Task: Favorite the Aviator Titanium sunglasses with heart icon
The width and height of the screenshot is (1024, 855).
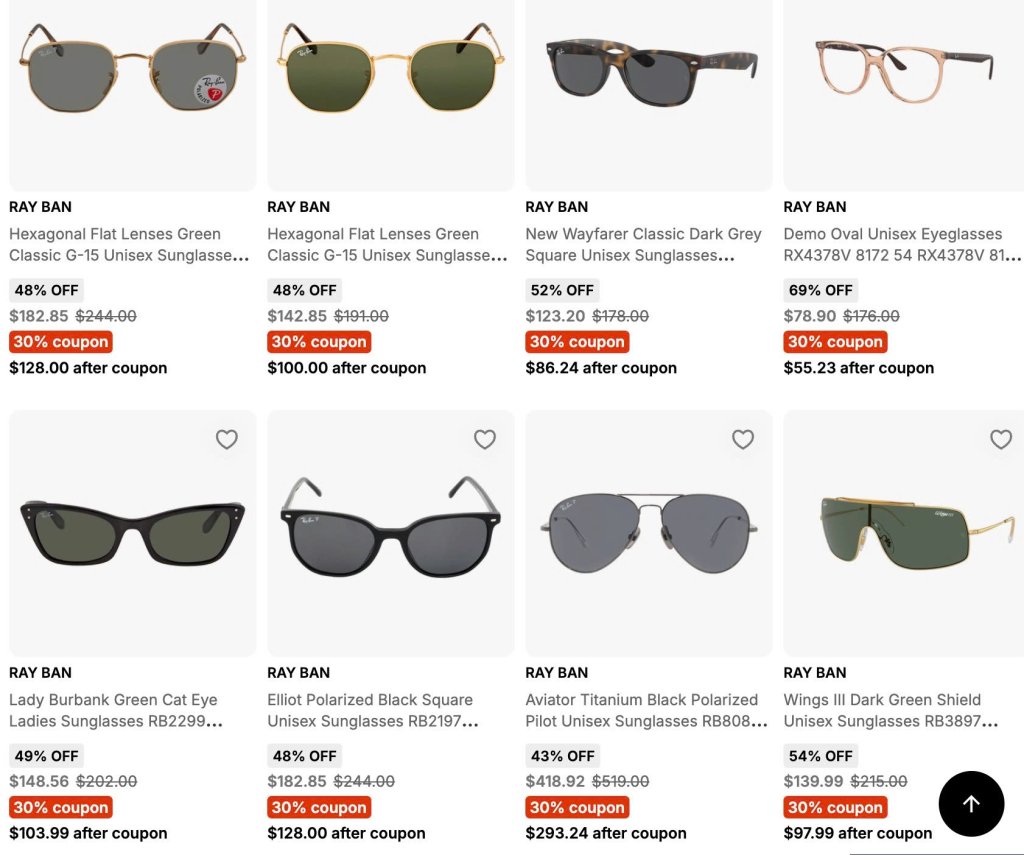Action: click(x=743, y=439)
